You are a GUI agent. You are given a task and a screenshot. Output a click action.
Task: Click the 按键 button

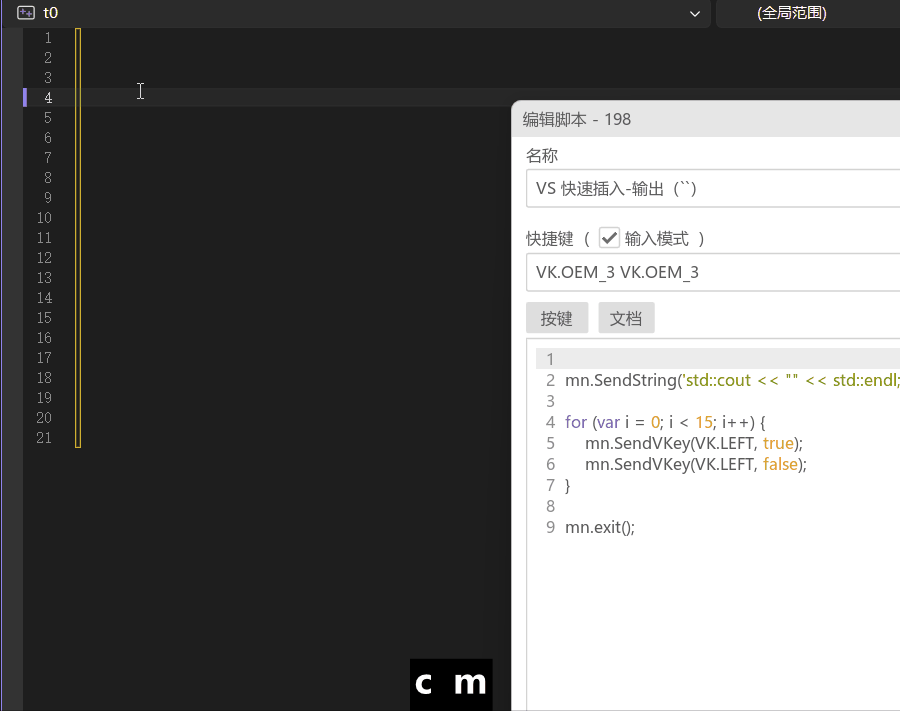point(556,319)
